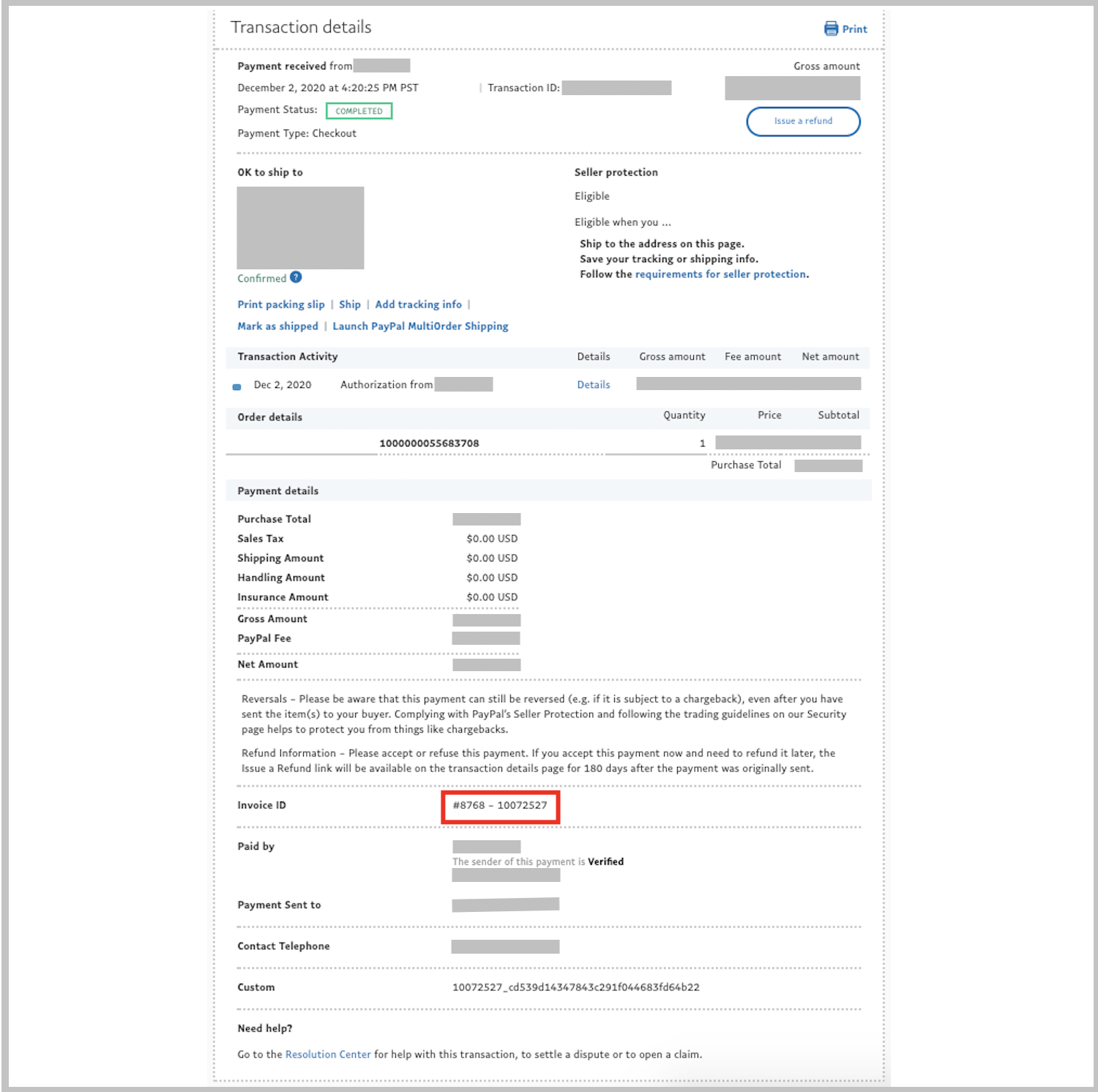Click the Invoice ID value #8768 - 10072527
Viewport: 1098px width, 1092px height.
coord(500,806)
